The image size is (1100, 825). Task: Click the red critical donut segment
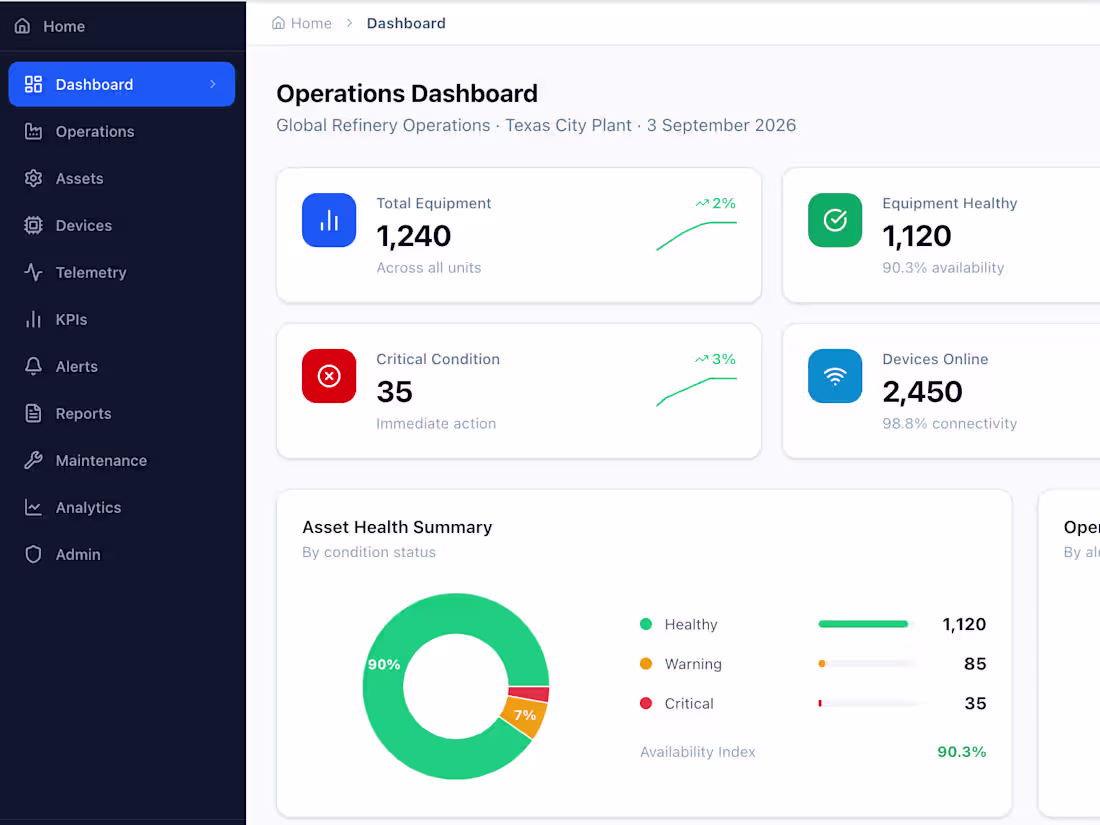[x=529, y=694]
